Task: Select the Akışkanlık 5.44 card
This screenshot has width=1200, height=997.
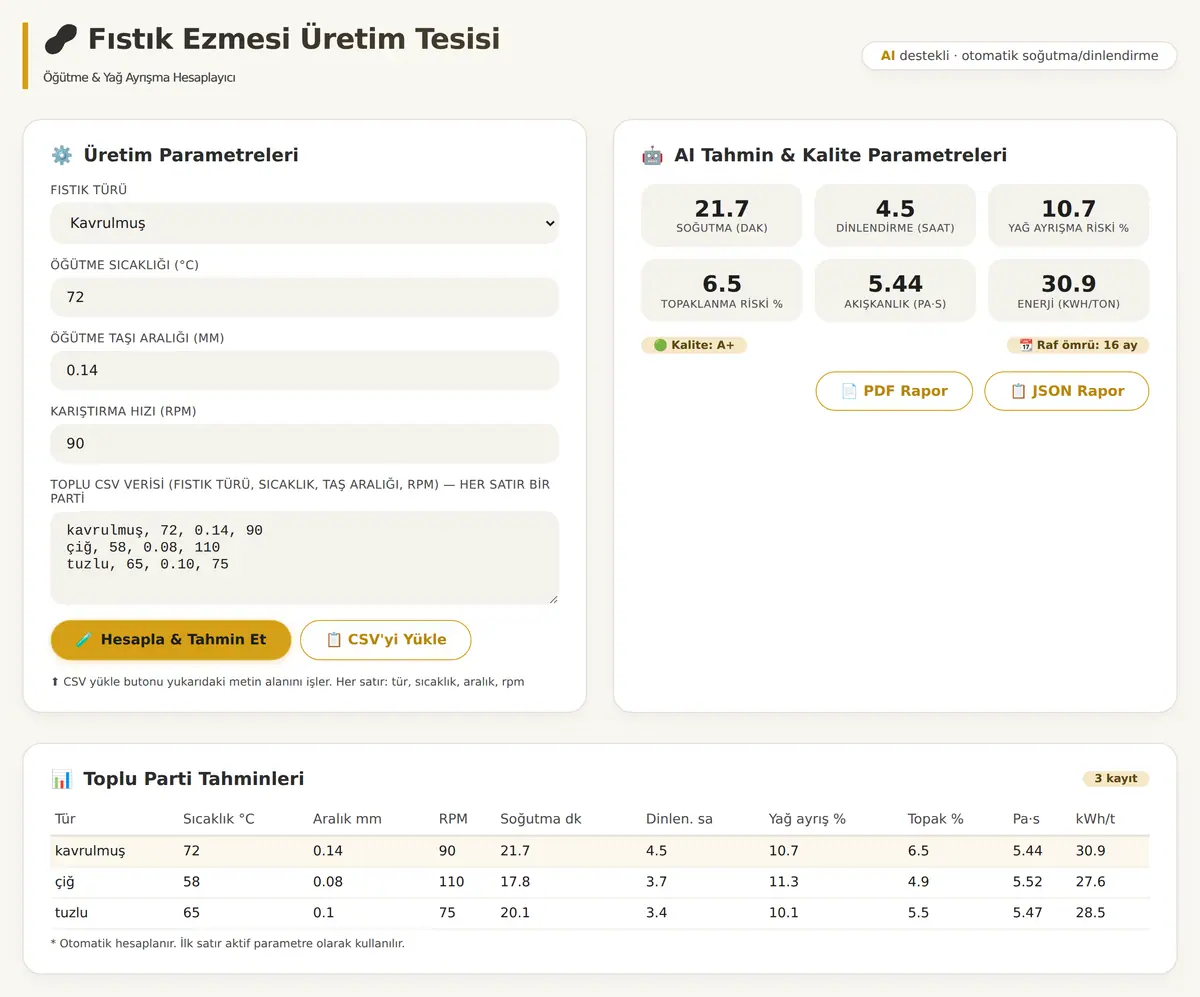Action: (x=895, y=290)
